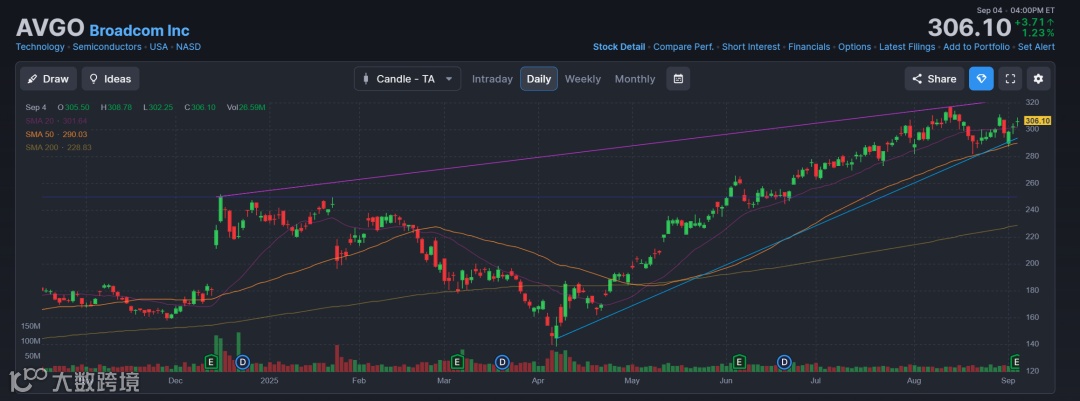Screen dimensions: 1080x401
Task: Toggle fullscreen chart view
Action: tap(1010, 79)
